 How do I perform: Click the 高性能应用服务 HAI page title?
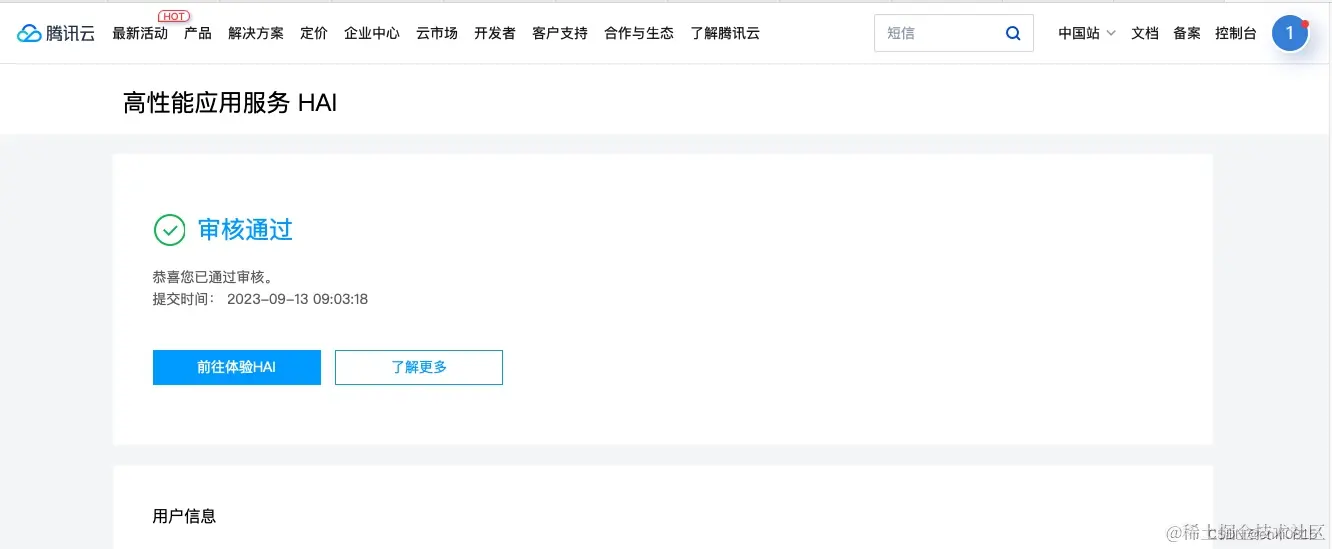pos(230,102)
